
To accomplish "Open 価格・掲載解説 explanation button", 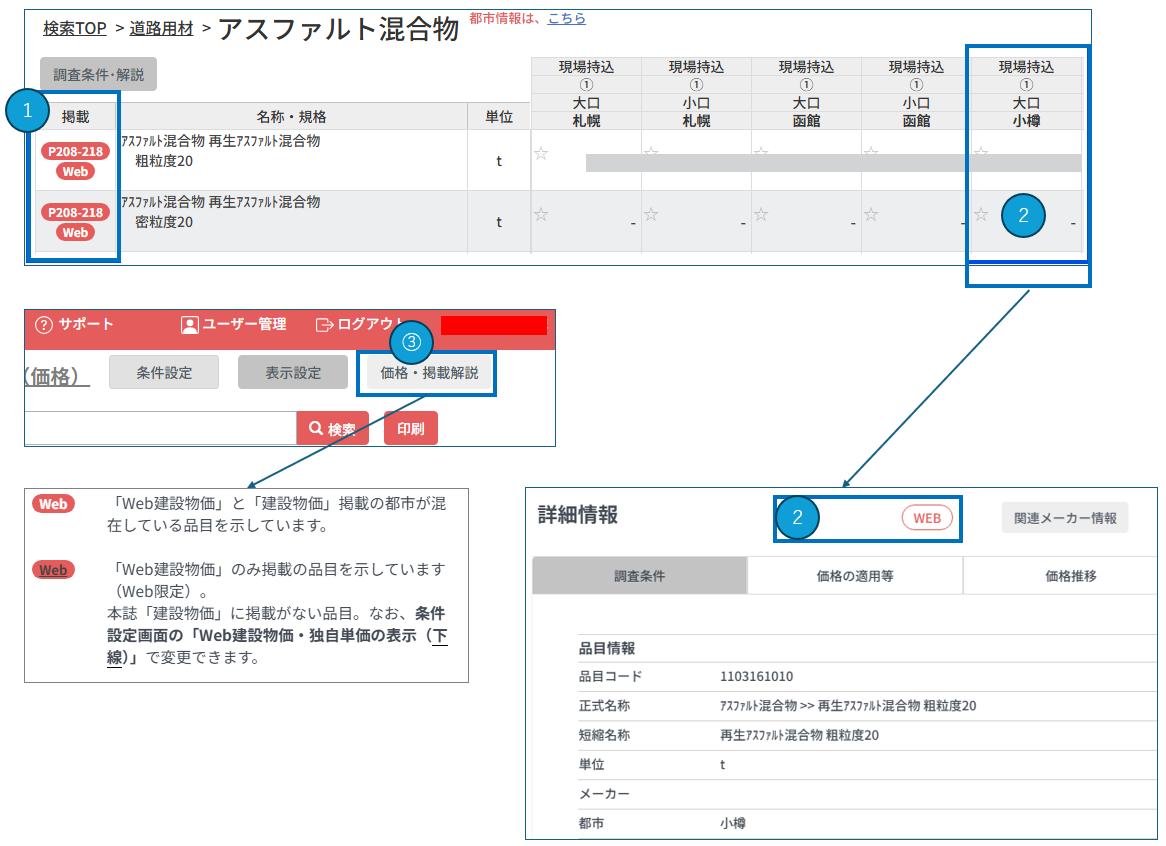I will pyautogui.click(x=429, y=372).
